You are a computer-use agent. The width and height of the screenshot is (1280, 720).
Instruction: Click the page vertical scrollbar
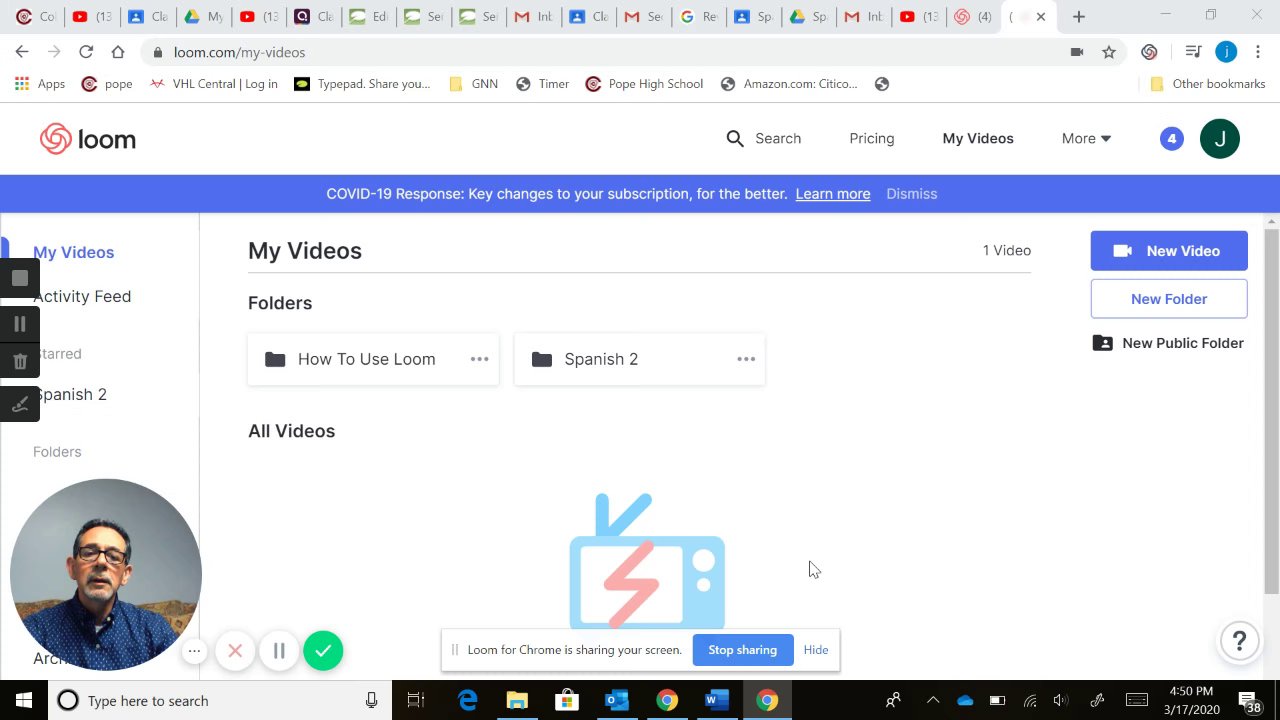click(1271, 410)
